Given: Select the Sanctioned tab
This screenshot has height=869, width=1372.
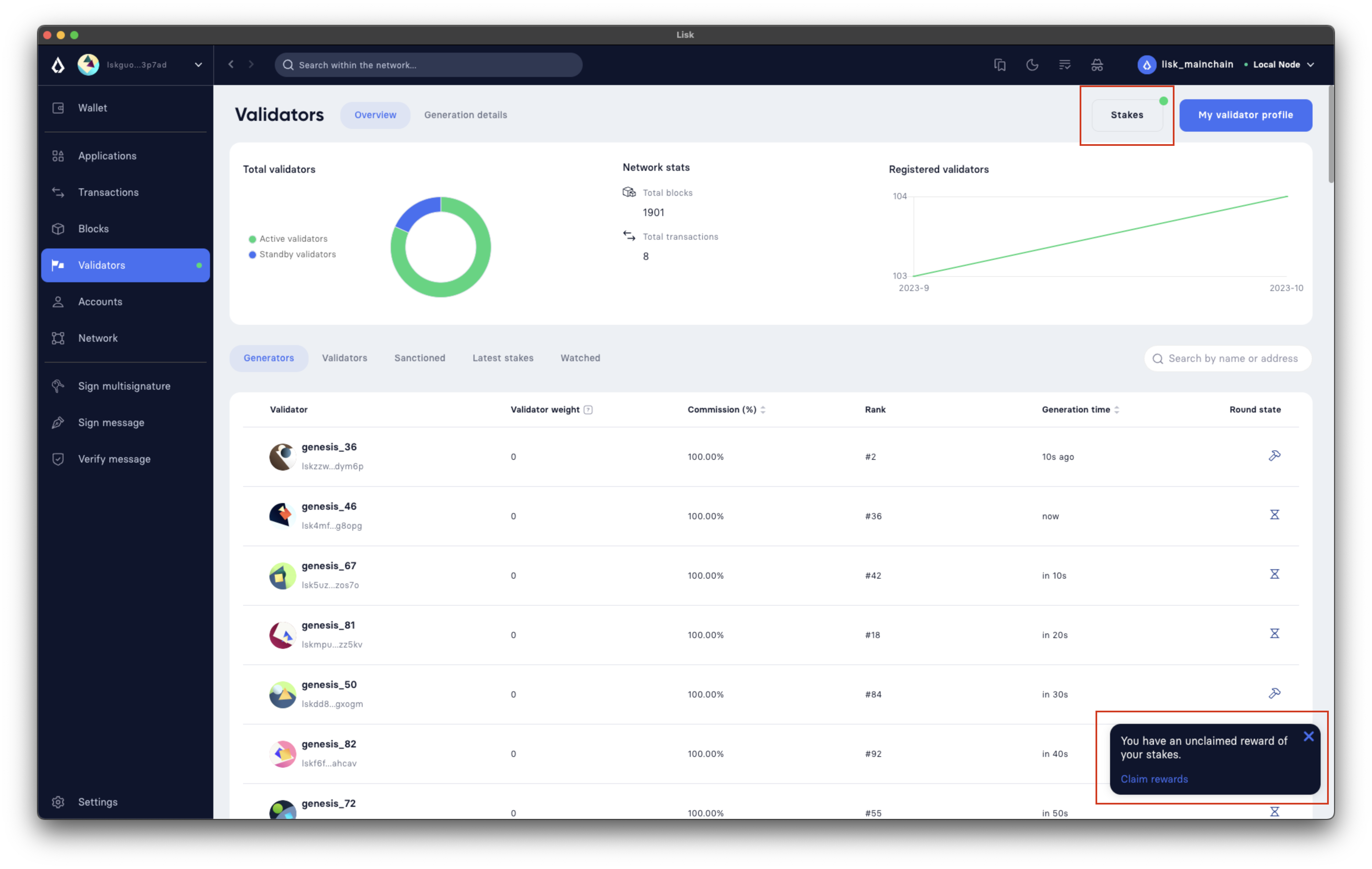Looking at the screenshot, I should [x=420, y=358].
